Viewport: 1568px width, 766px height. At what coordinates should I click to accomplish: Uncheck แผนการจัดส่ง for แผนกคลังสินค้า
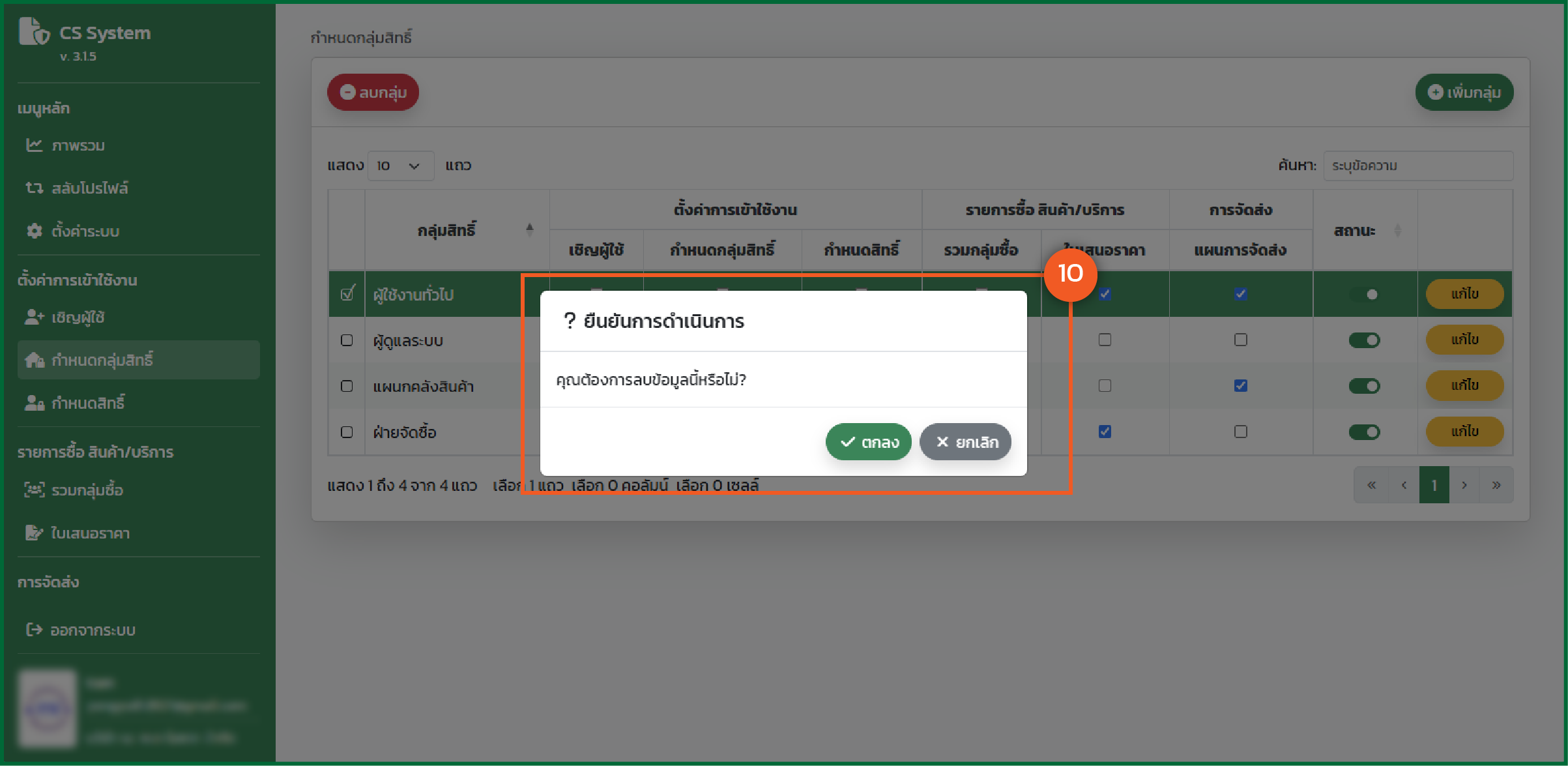click(x=1240, y=386)
